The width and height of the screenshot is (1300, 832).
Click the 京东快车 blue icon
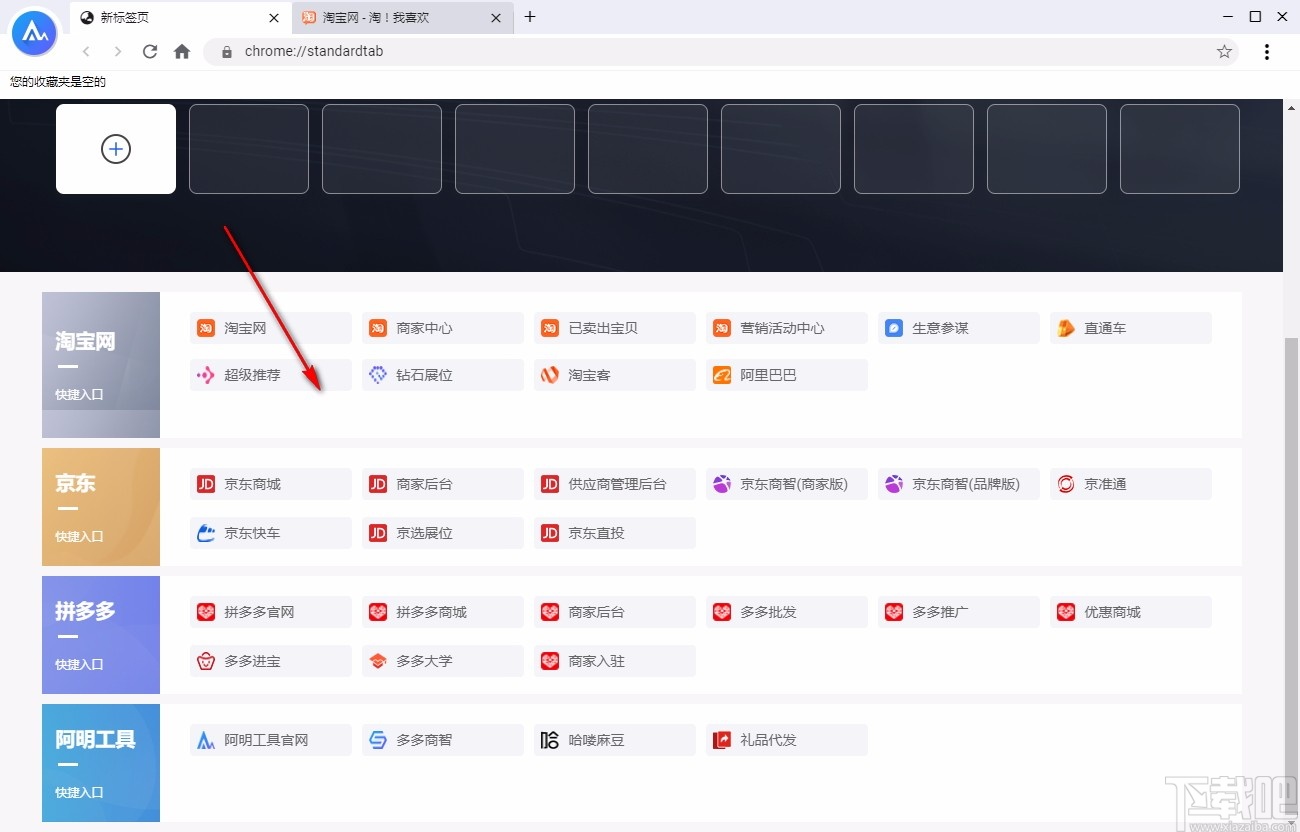(206, 533)
